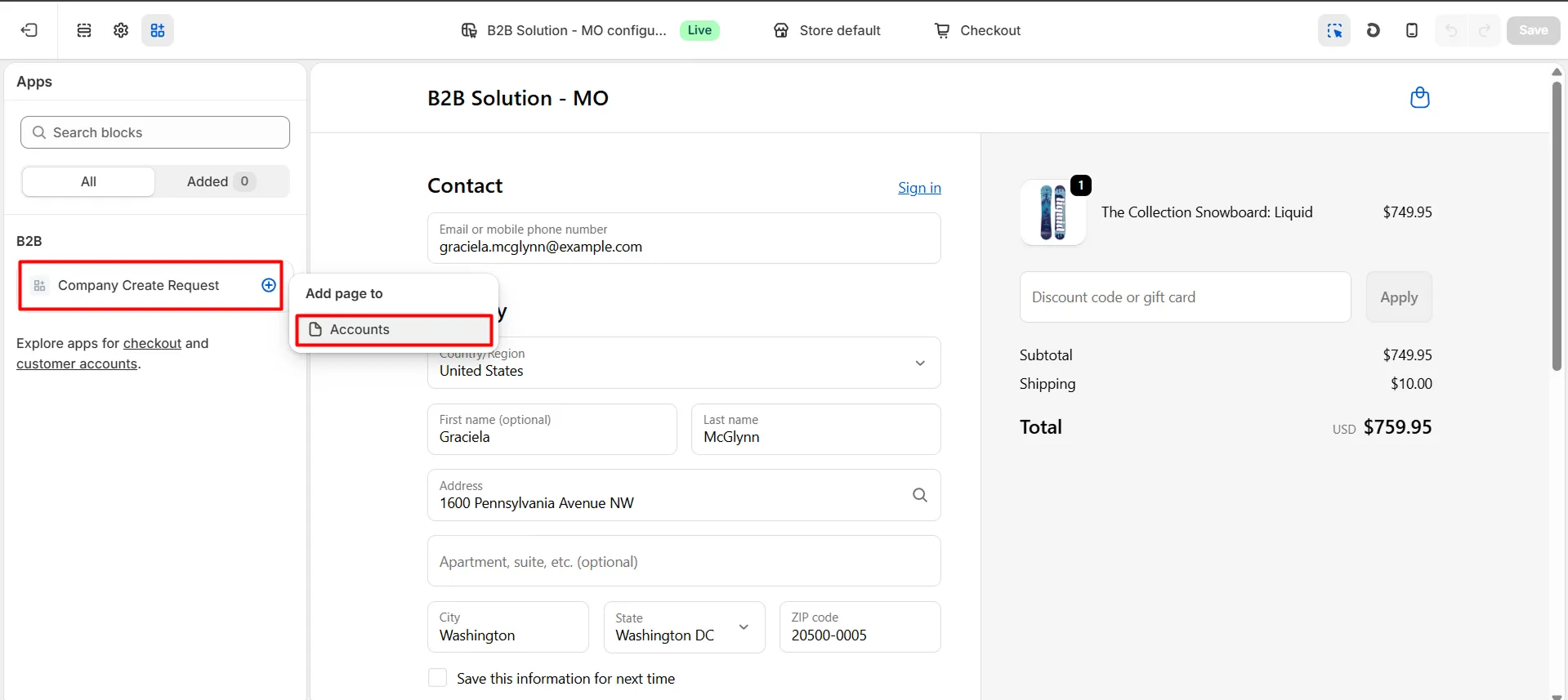1568x700 pixels.
Task: Click the Address field
Action: tap(684, 495)
